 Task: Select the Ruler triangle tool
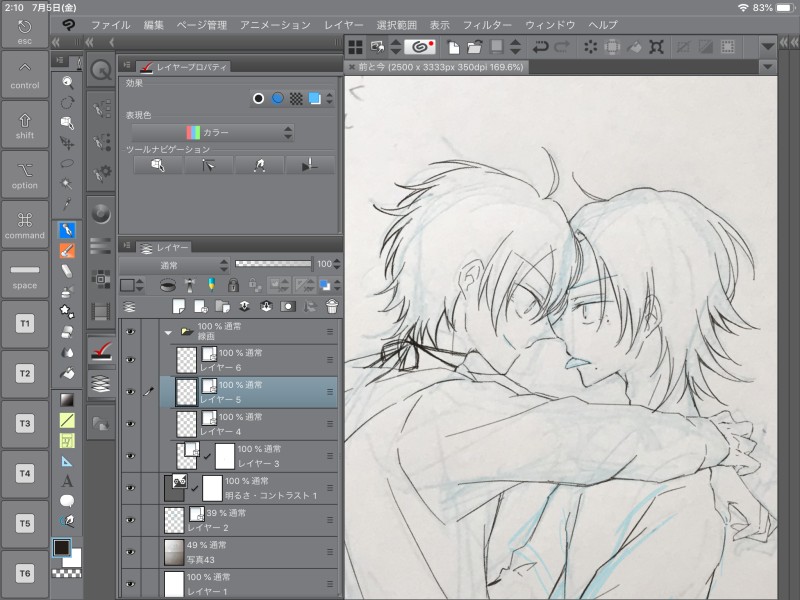click(67, 462)
